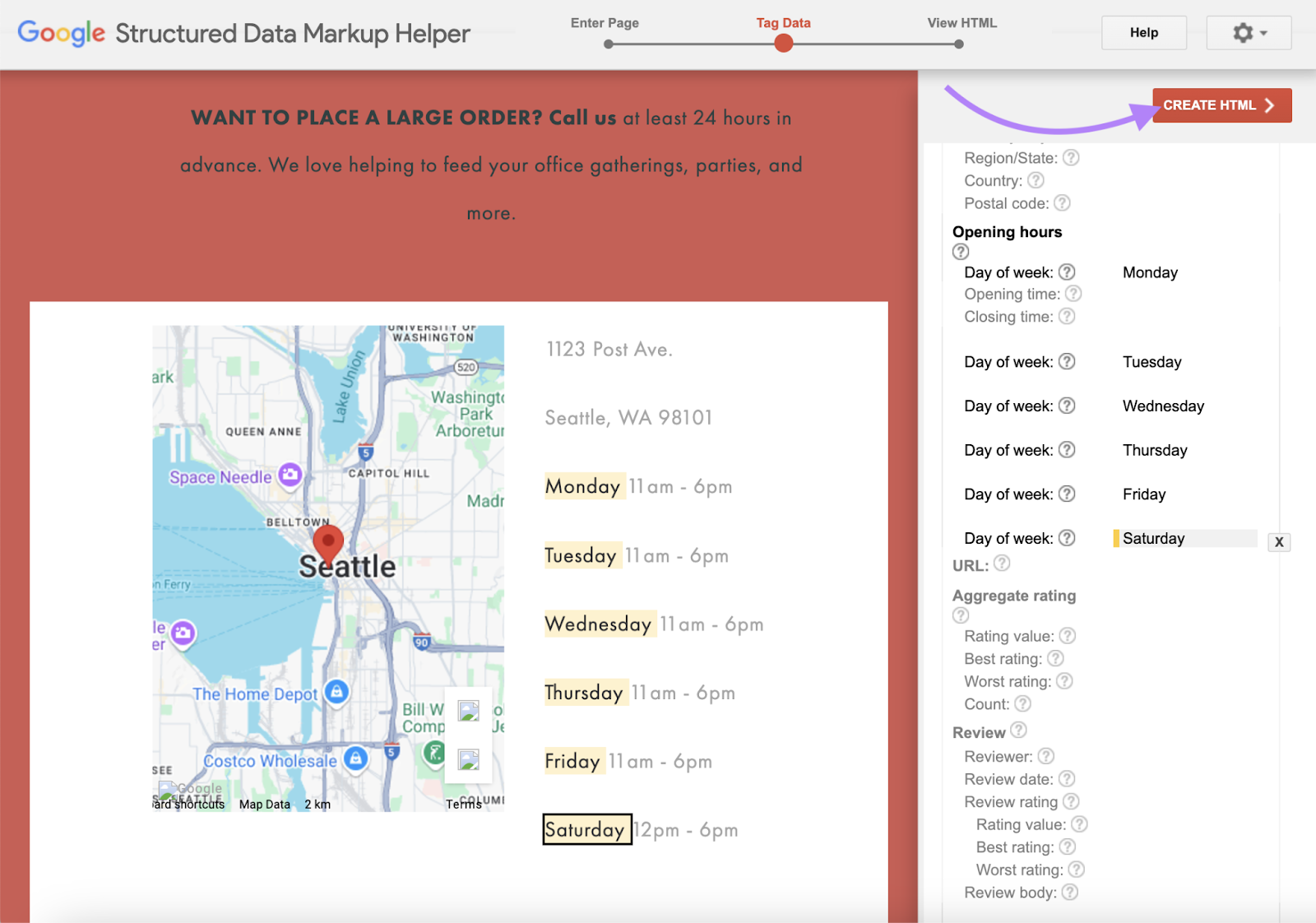Click the help icon beside Reviewer
This screenshot has height=923, width=1316.
point(1045,756)
